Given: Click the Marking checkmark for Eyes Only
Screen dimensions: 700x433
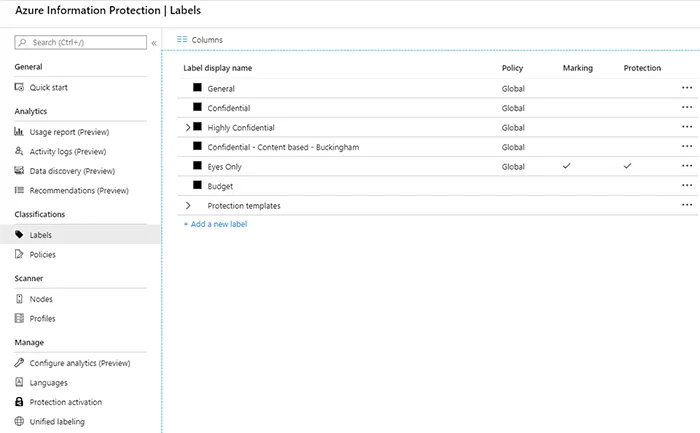Looking at the screenshot, I should 567,166.
